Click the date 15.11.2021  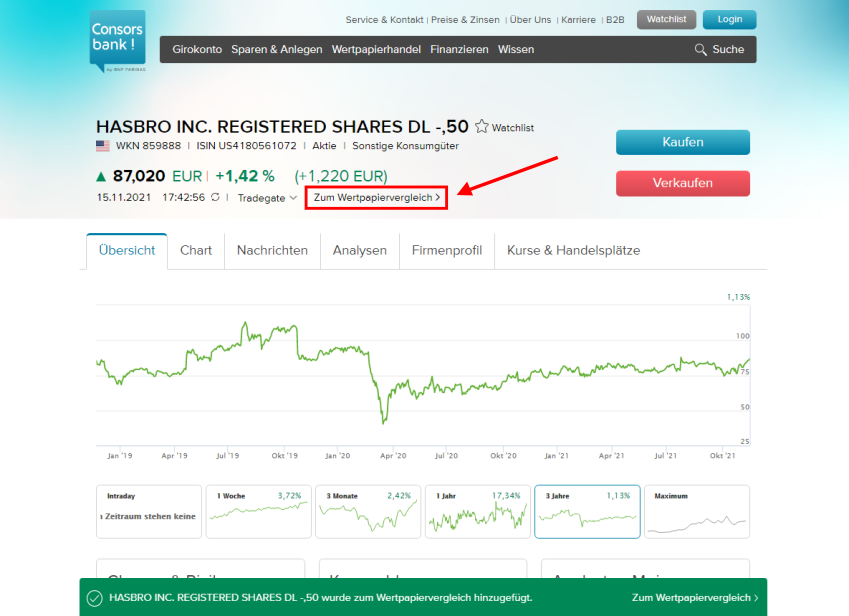(x=124, y=198)
